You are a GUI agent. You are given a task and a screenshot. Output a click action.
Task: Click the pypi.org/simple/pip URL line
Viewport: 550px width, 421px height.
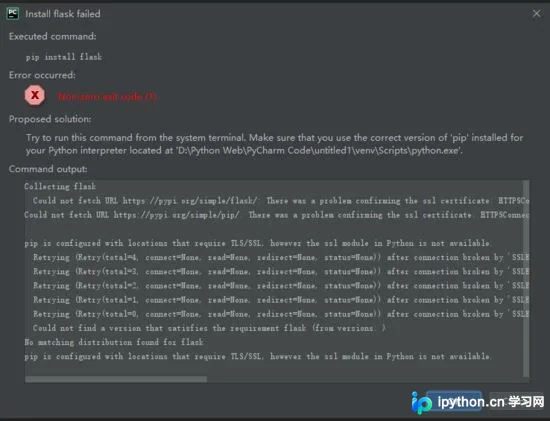coord(276,215)
